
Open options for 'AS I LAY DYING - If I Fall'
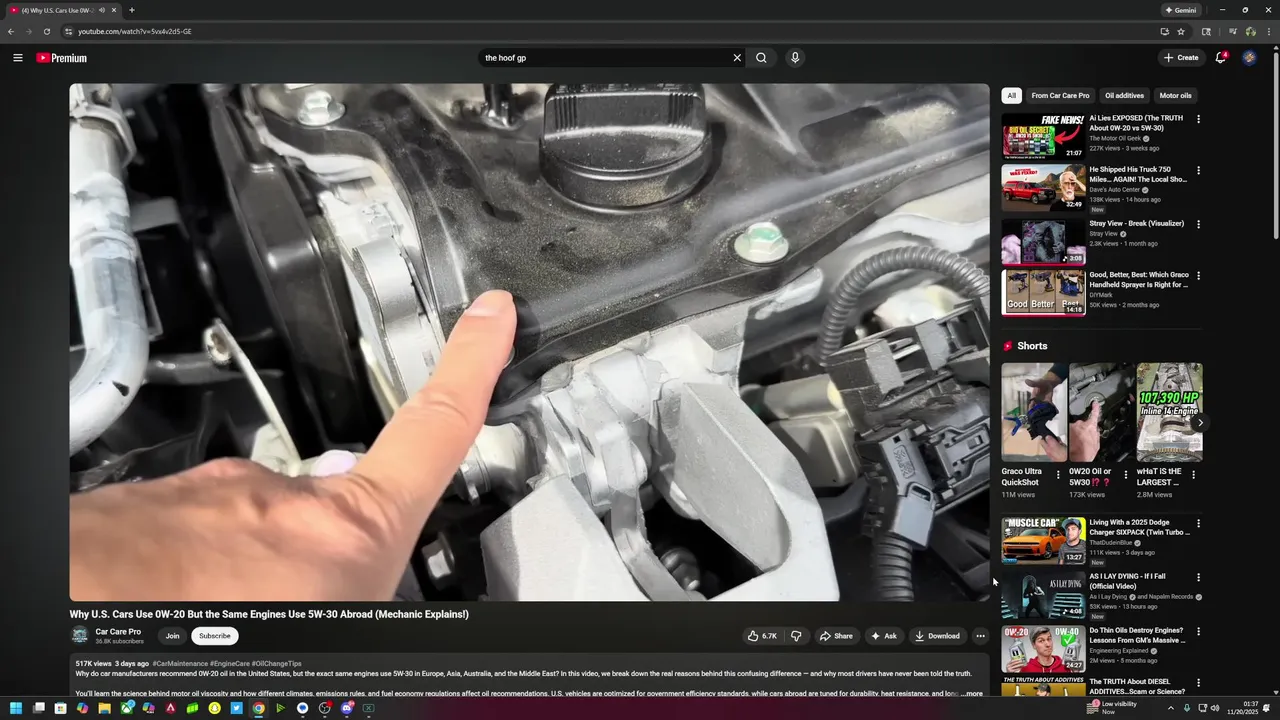click(x=1198, y=577)
